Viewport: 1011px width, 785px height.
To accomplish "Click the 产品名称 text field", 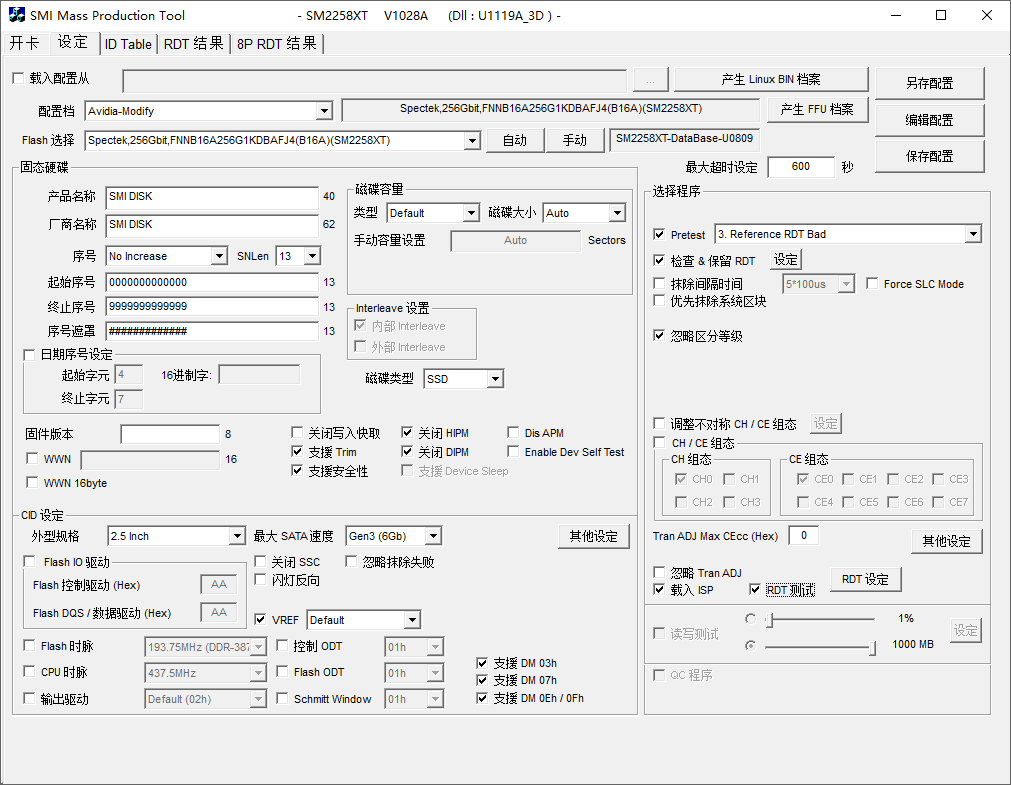I will tap(211, 197).
